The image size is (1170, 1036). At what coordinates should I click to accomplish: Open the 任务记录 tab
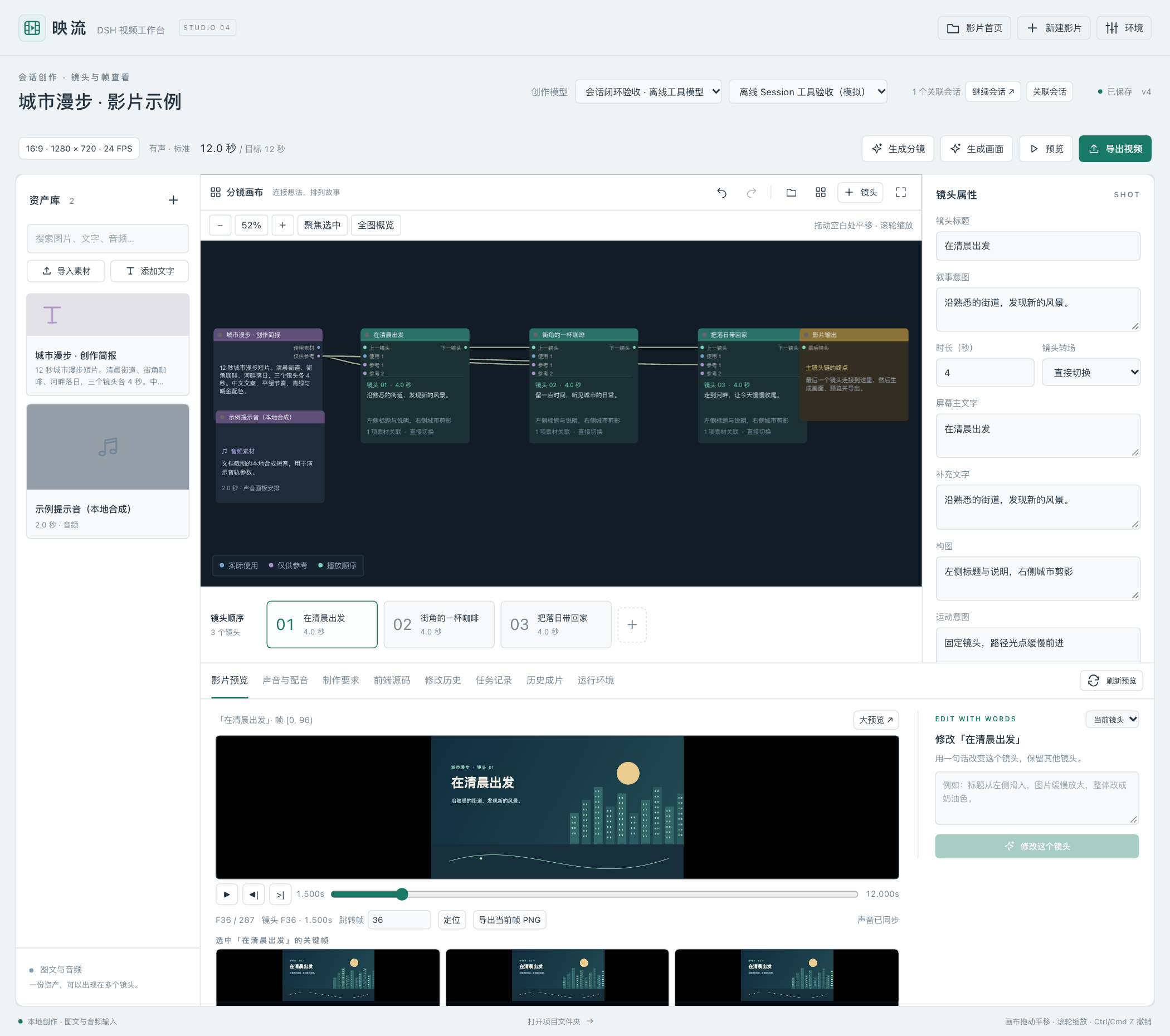[x=494, y=681]
